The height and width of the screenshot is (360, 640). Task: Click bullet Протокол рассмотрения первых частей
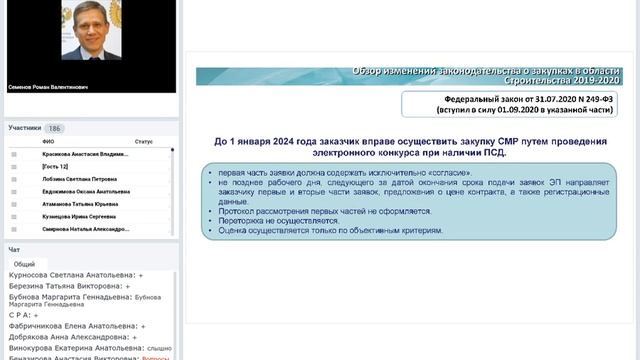[325, 211]
